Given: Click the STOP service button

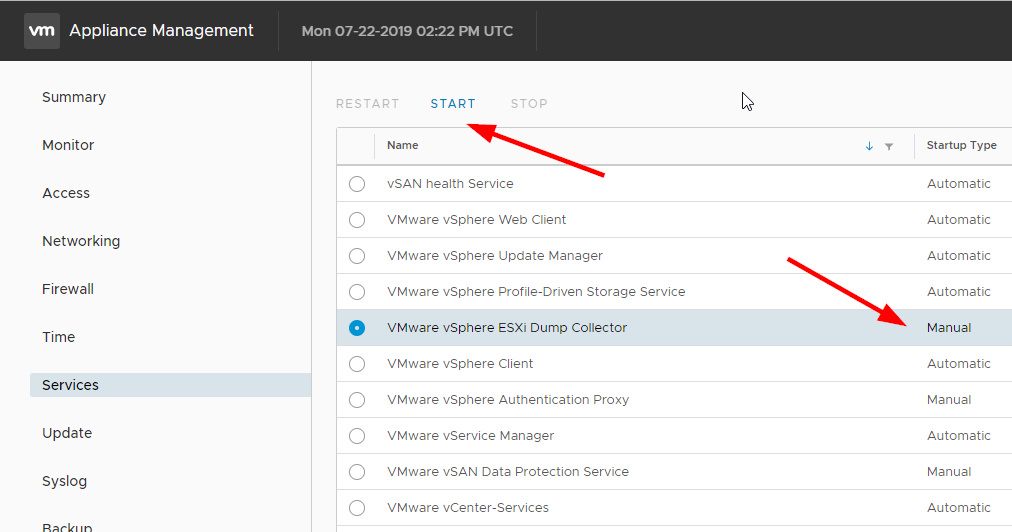Looking at the screenshot, I should (529, 104).
